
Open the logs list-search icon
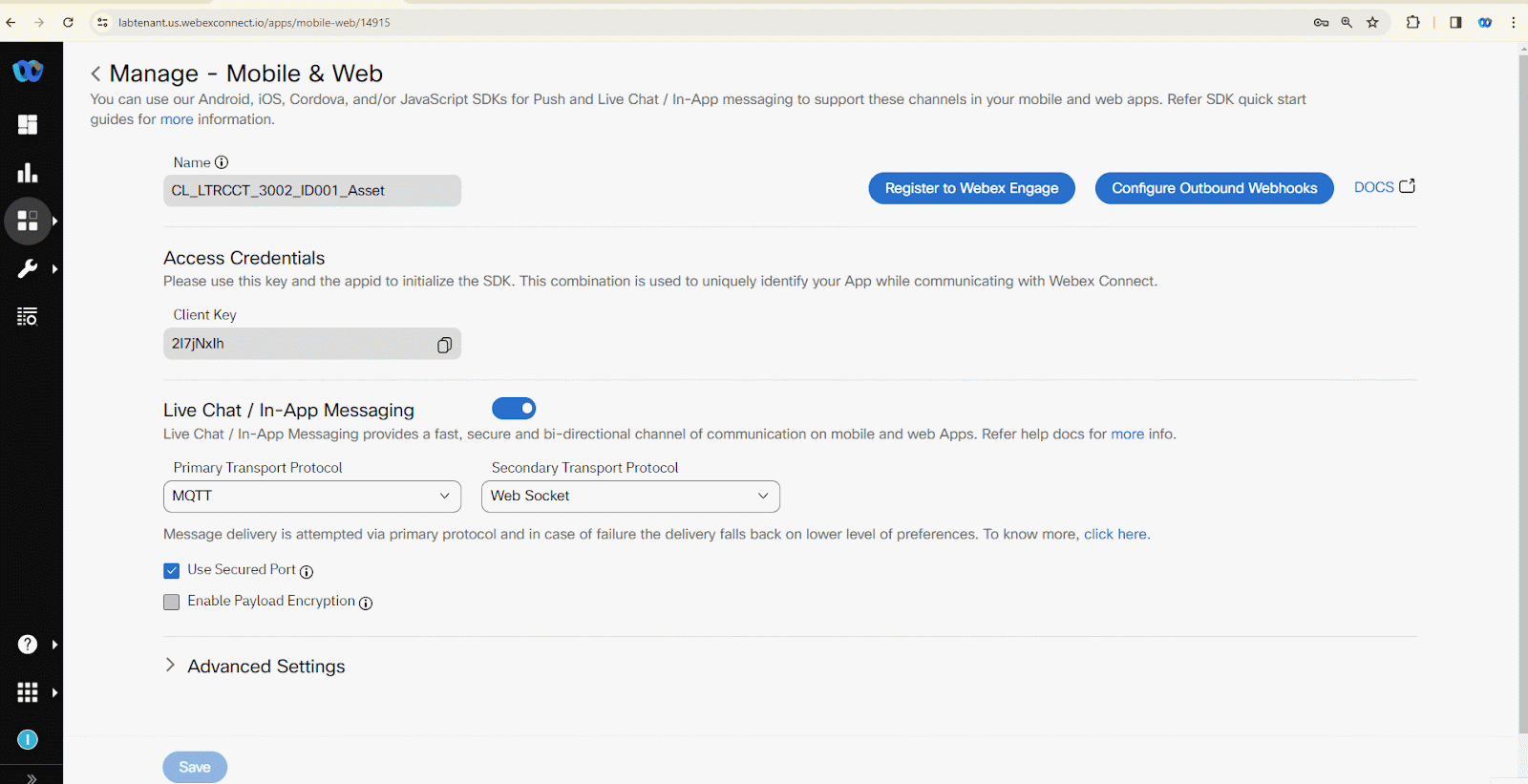28,317
